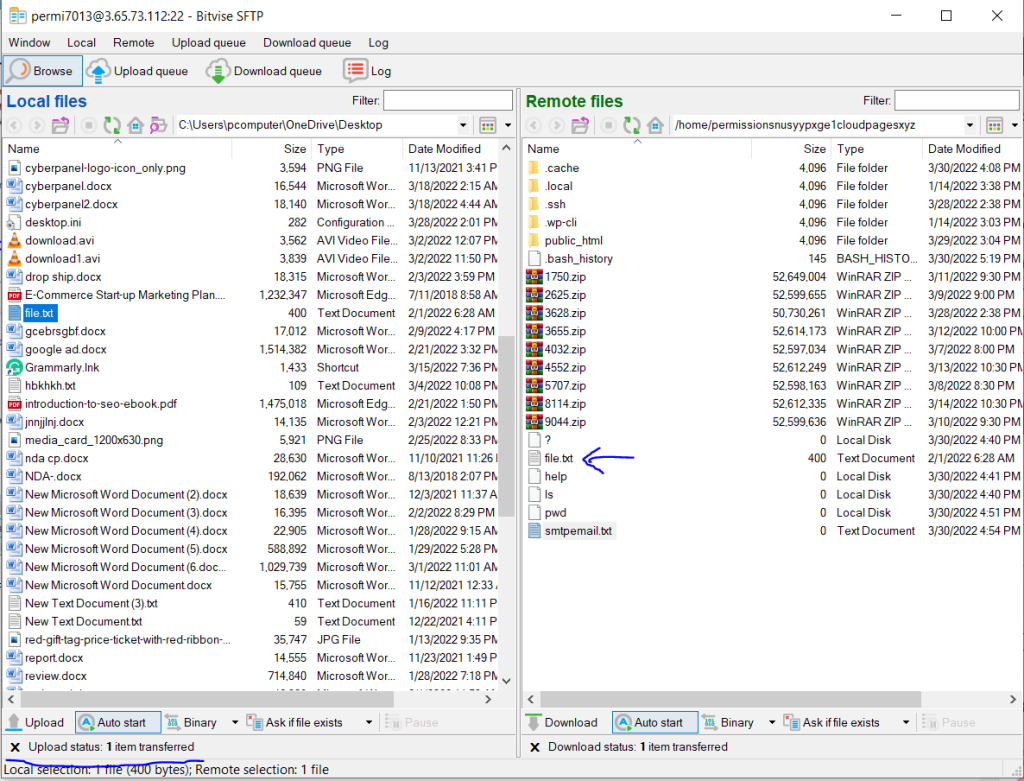Open remote view options dropdown arrow
Viewport: 1024px width, 781px height.
pyautogui.click(x=1014, y=125)
